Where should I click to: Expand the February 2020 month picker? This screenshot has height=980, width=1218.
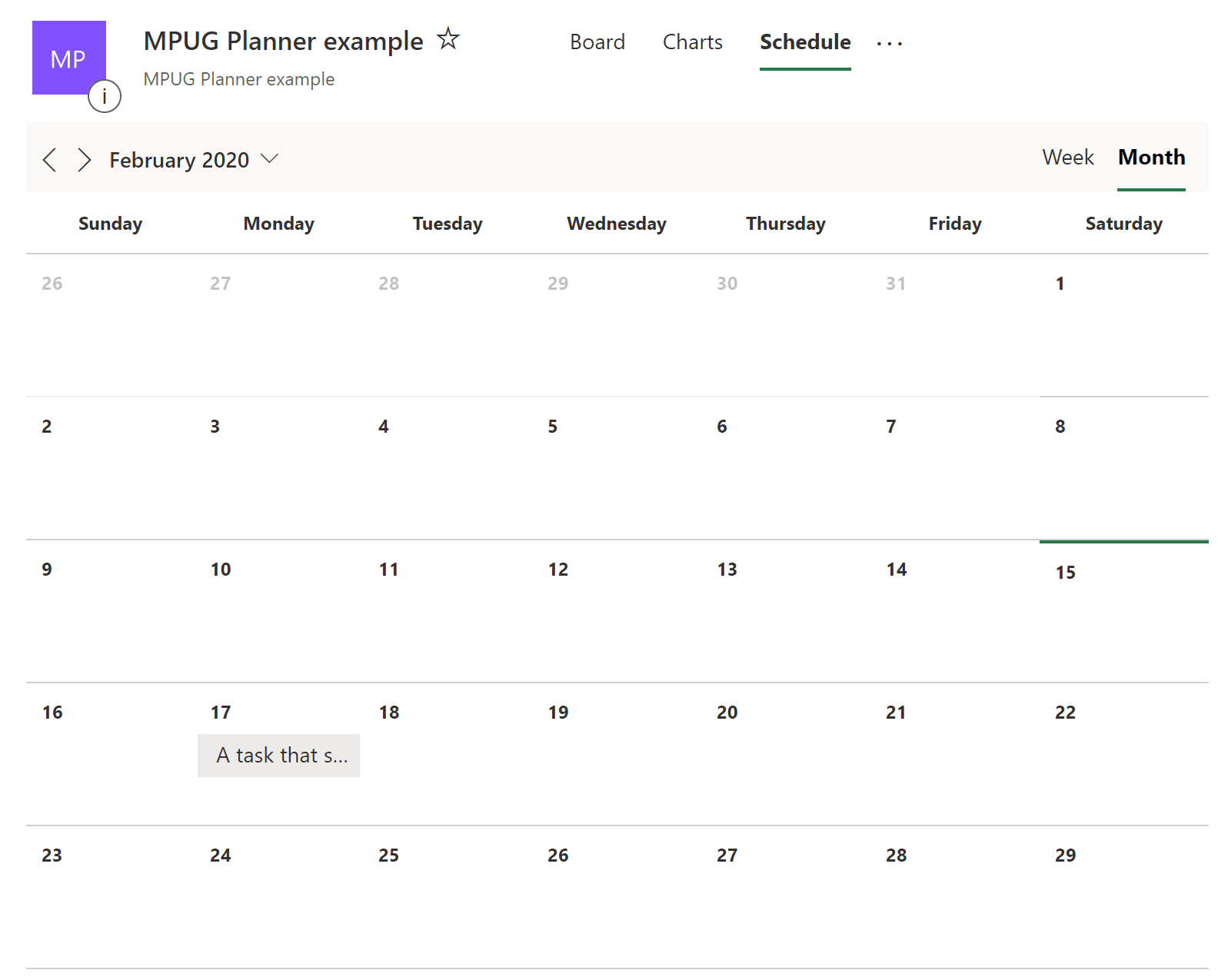pos(194,160)
